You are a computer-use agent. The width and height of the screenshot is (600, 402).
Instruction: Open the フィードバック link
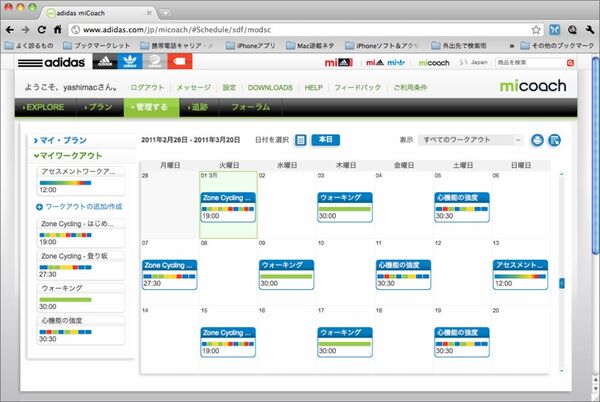tap(358, 88)
